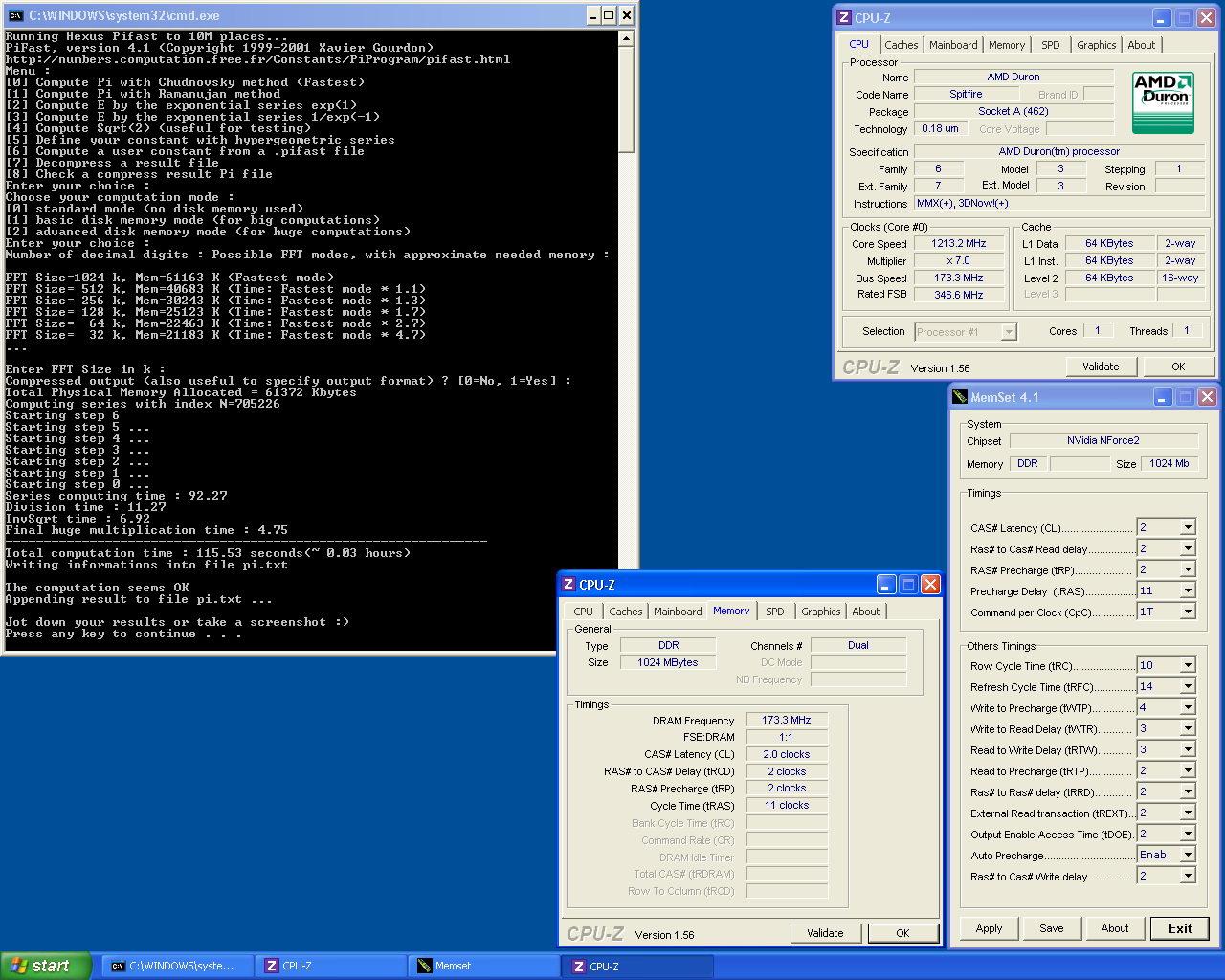The width and height of the screenshot is (1225, 980).
Task: Open Precharge Delay (tRAS) dropdown
Action: point(1188,590)
